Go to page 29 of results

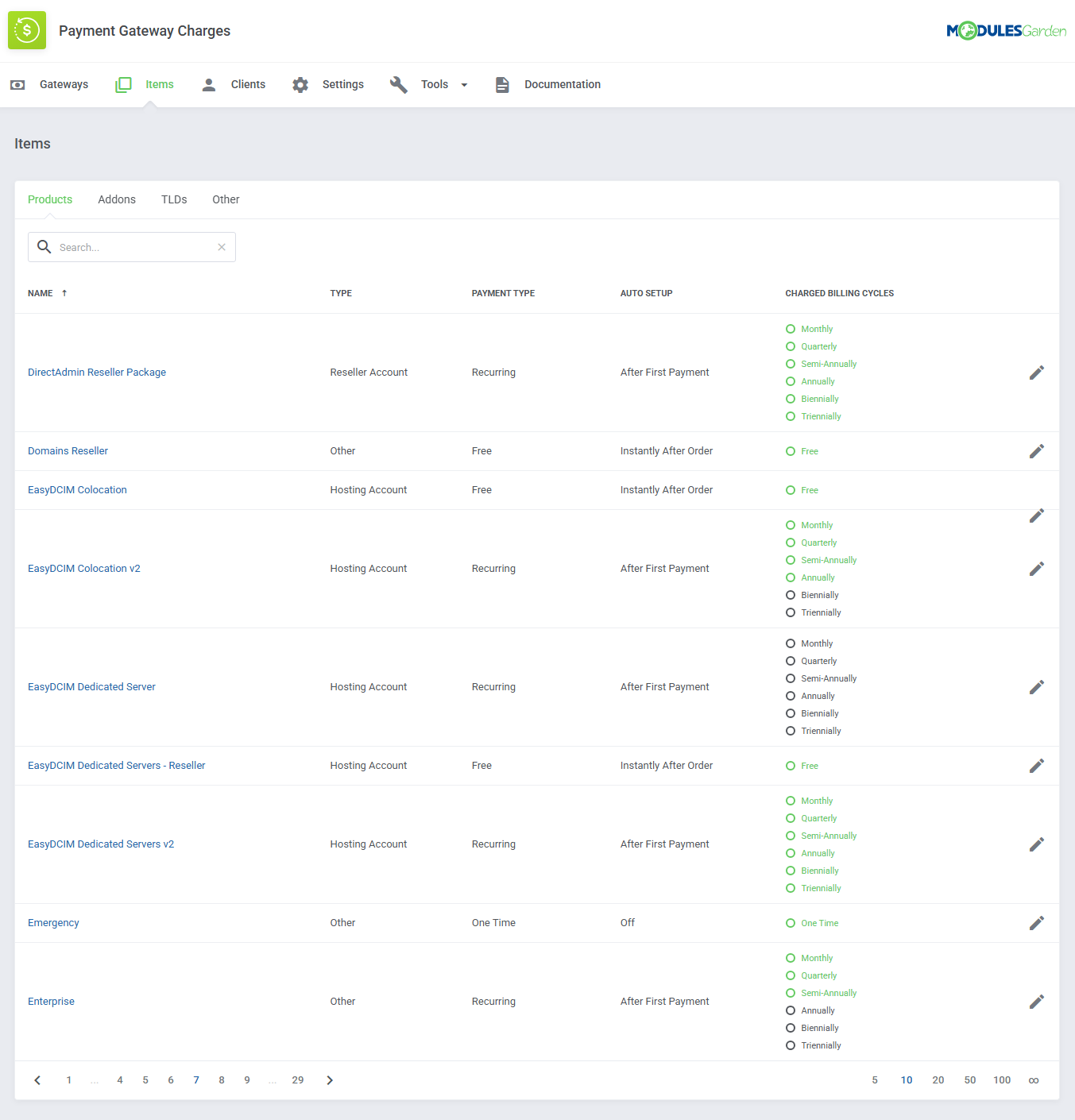click(298, 1080)
